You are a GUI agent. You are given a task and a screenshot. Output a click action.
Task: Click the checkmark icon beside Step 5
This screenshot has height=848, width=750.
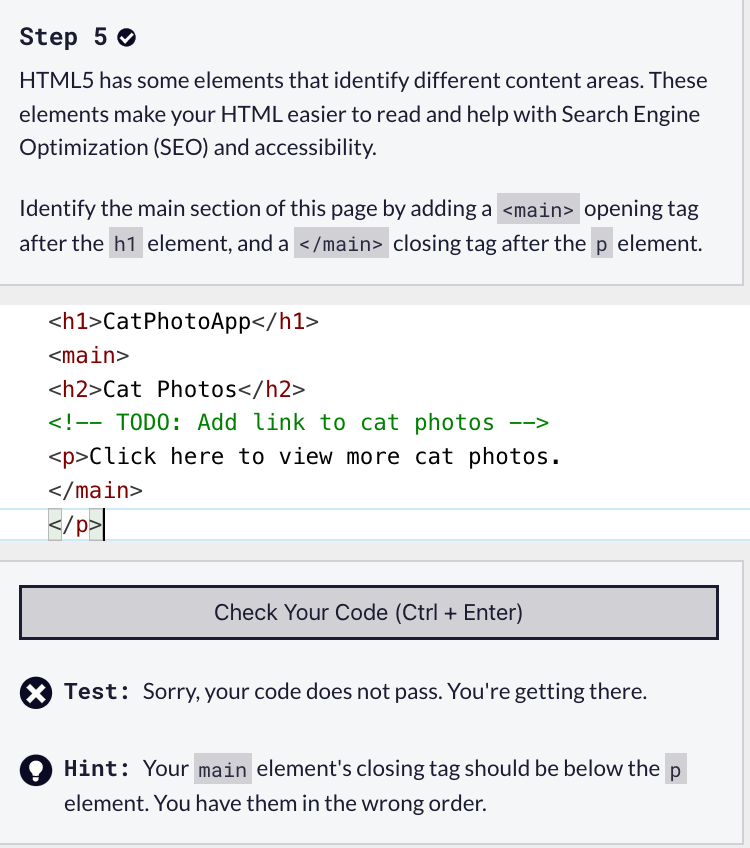pos(127,36)
